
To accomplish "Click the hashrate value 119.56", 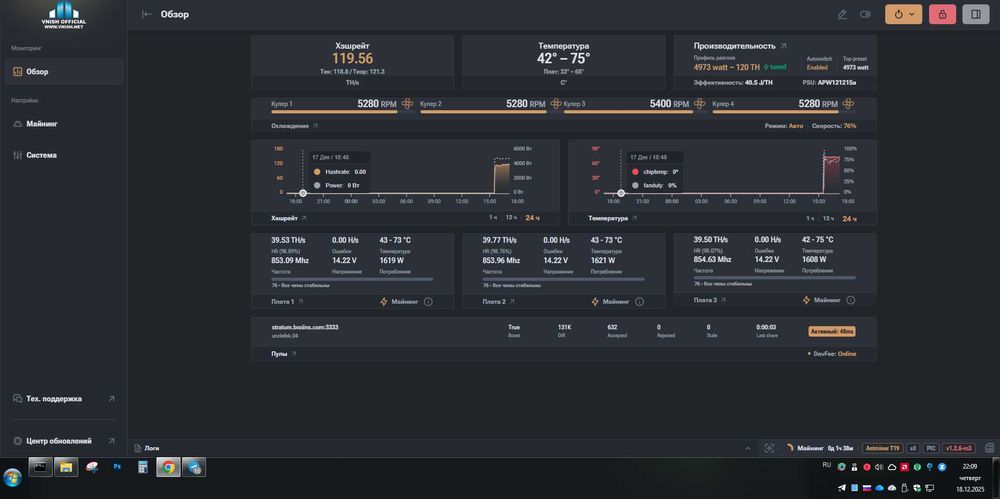I will (x=352, y=59).
